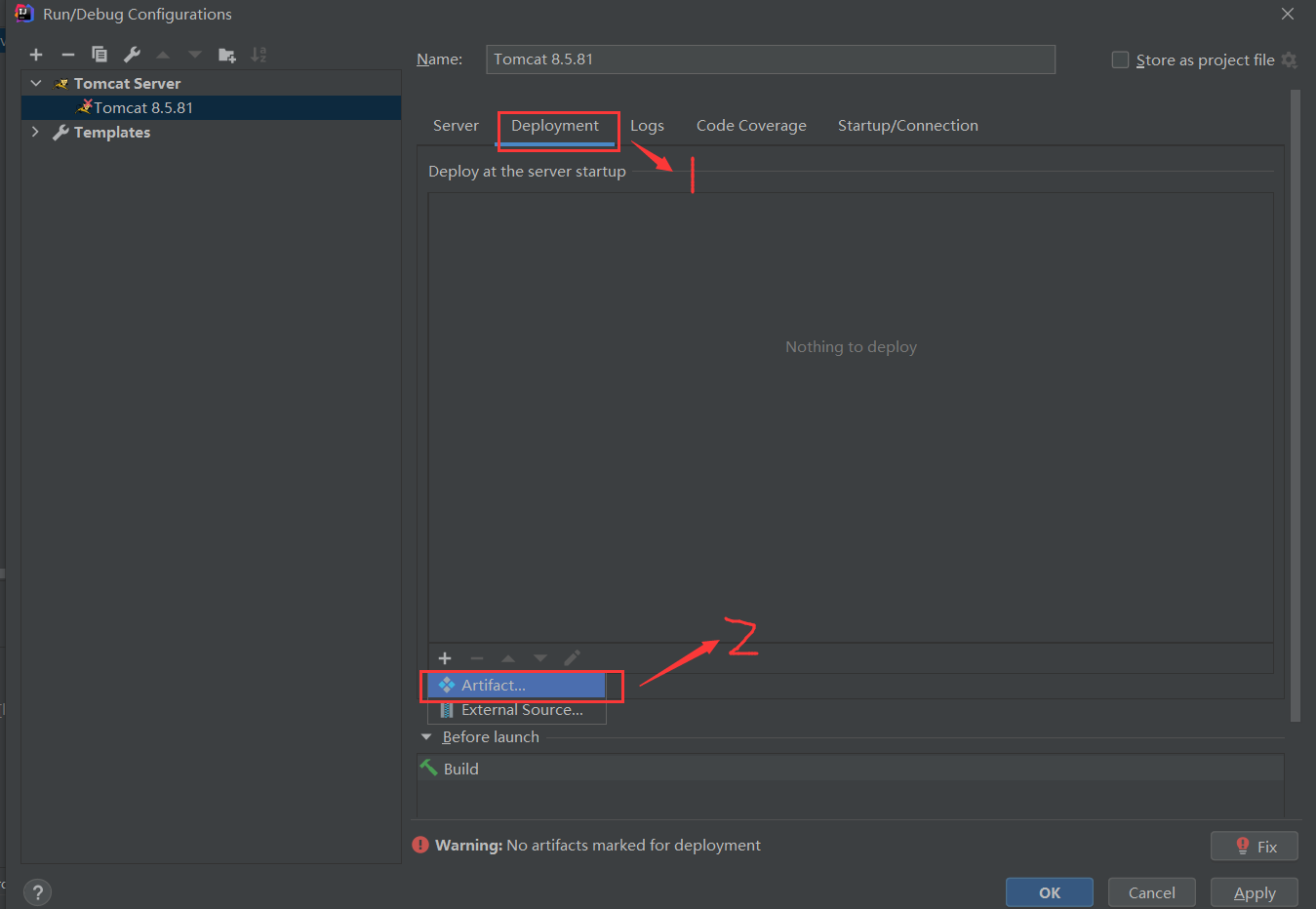Click the settings gear beside project file option
Image resolution: width=1316 pixels, height=909 pixels.
click(1290, 60)
